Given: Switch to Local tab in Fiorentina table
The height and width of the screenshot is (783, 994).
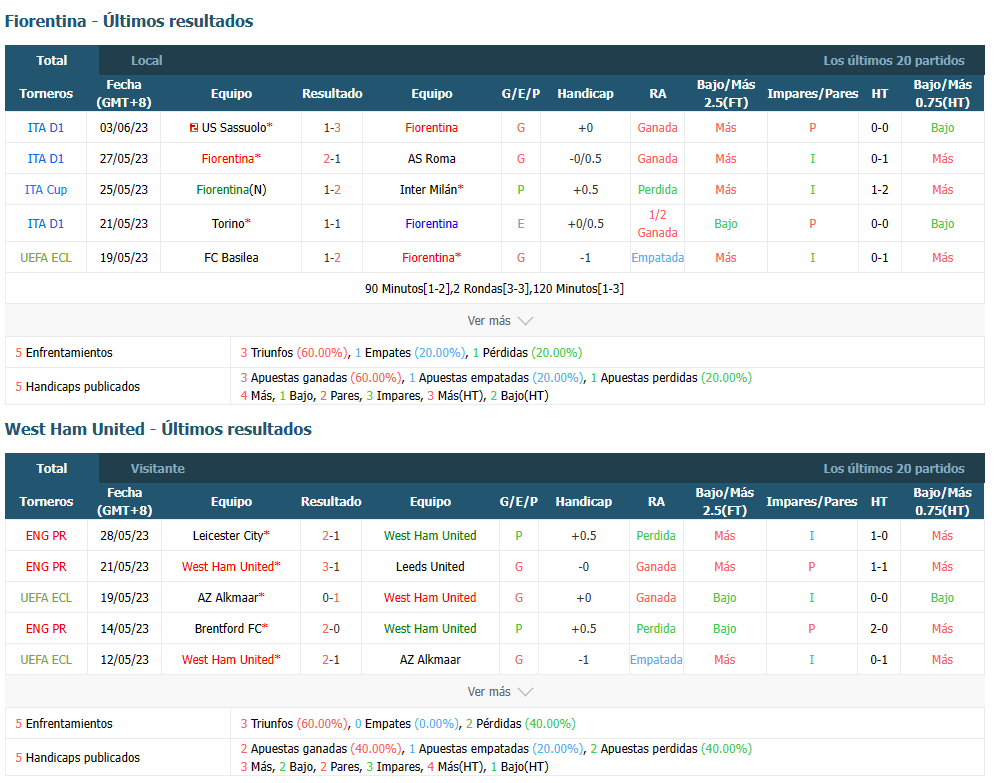Looking at the screenshot, I should pos(146,61).
